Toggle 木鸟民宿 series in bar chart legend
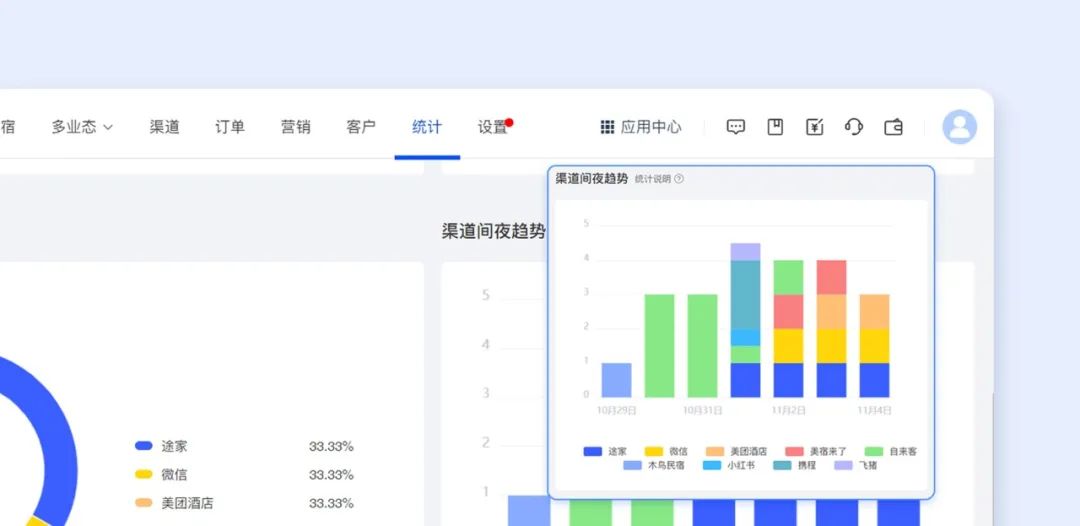 [654, 465]
